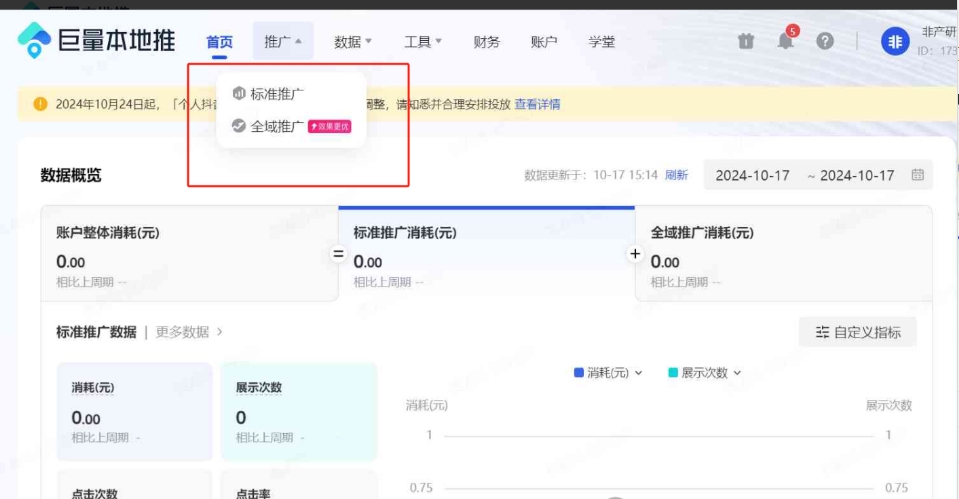Click the start date 2024-10-17 field
Image resolution: width=959 pixels, height=499 pixels.
click(752, 176)
